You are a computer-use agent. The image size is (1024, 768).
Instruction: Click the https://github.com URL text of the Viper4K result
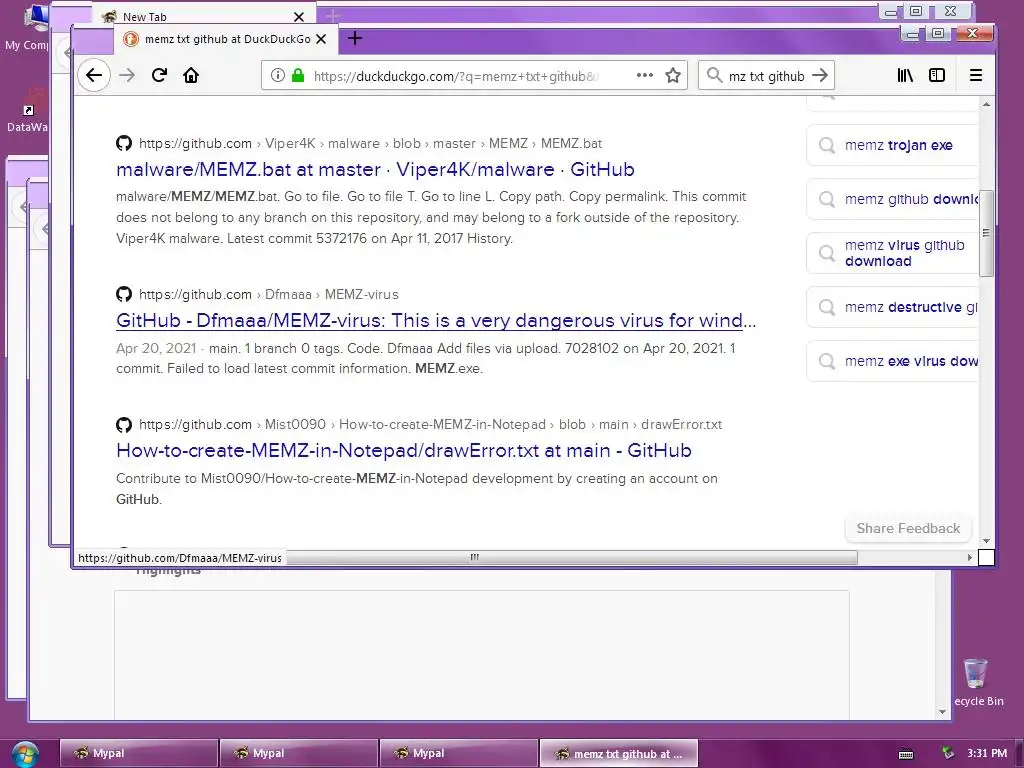click(x=195, y=144)
